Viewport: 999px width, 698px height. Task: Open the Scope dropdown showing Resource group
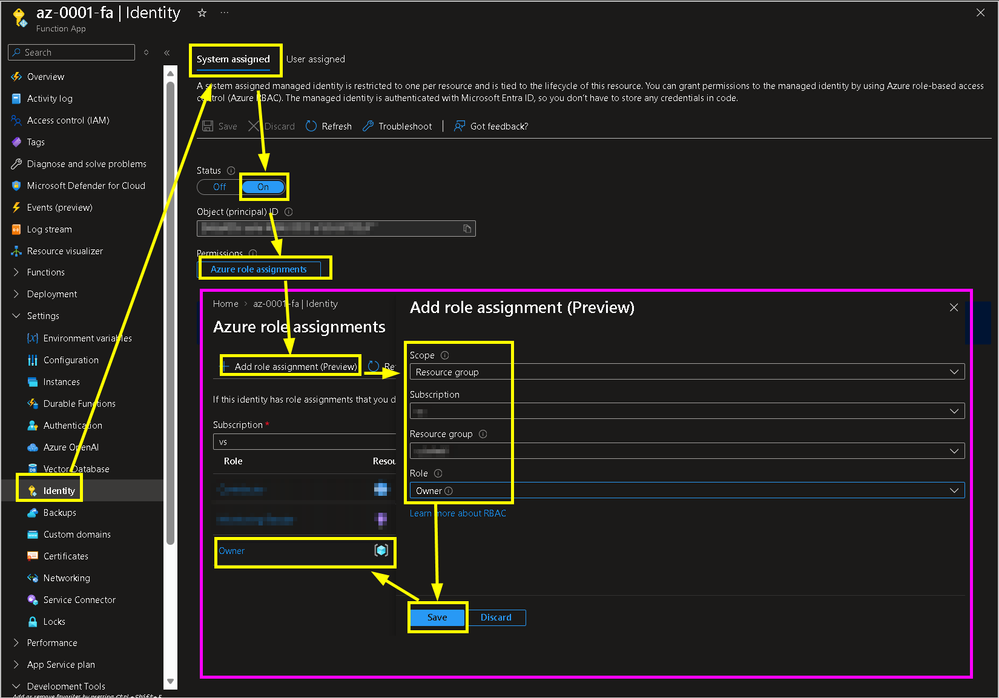pos(687,372)
